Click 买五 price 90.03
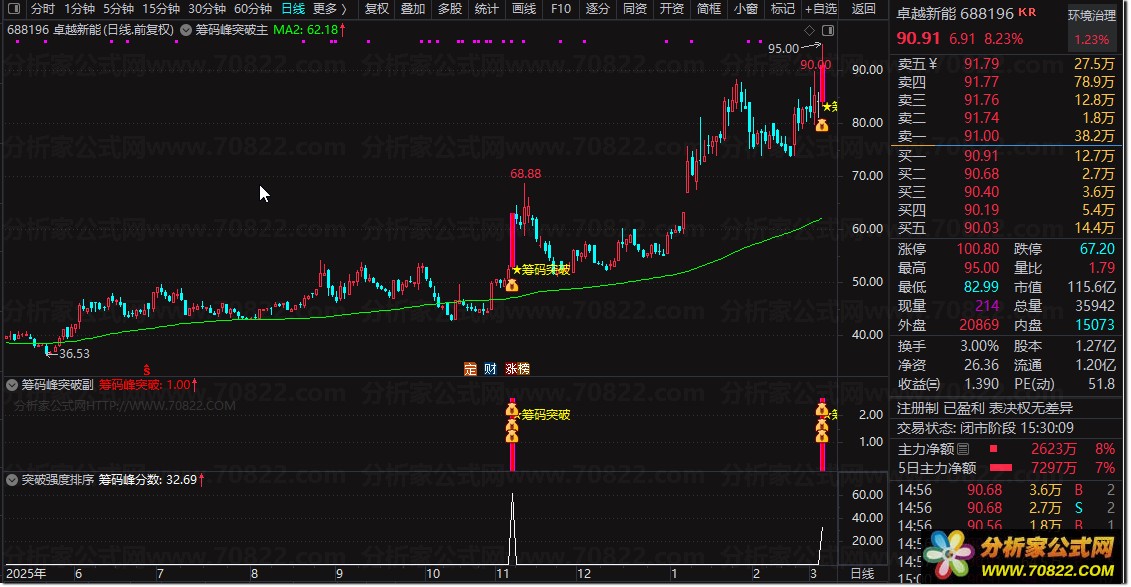This screenshot has height=587, width=1131. click(x=981, y=228)
